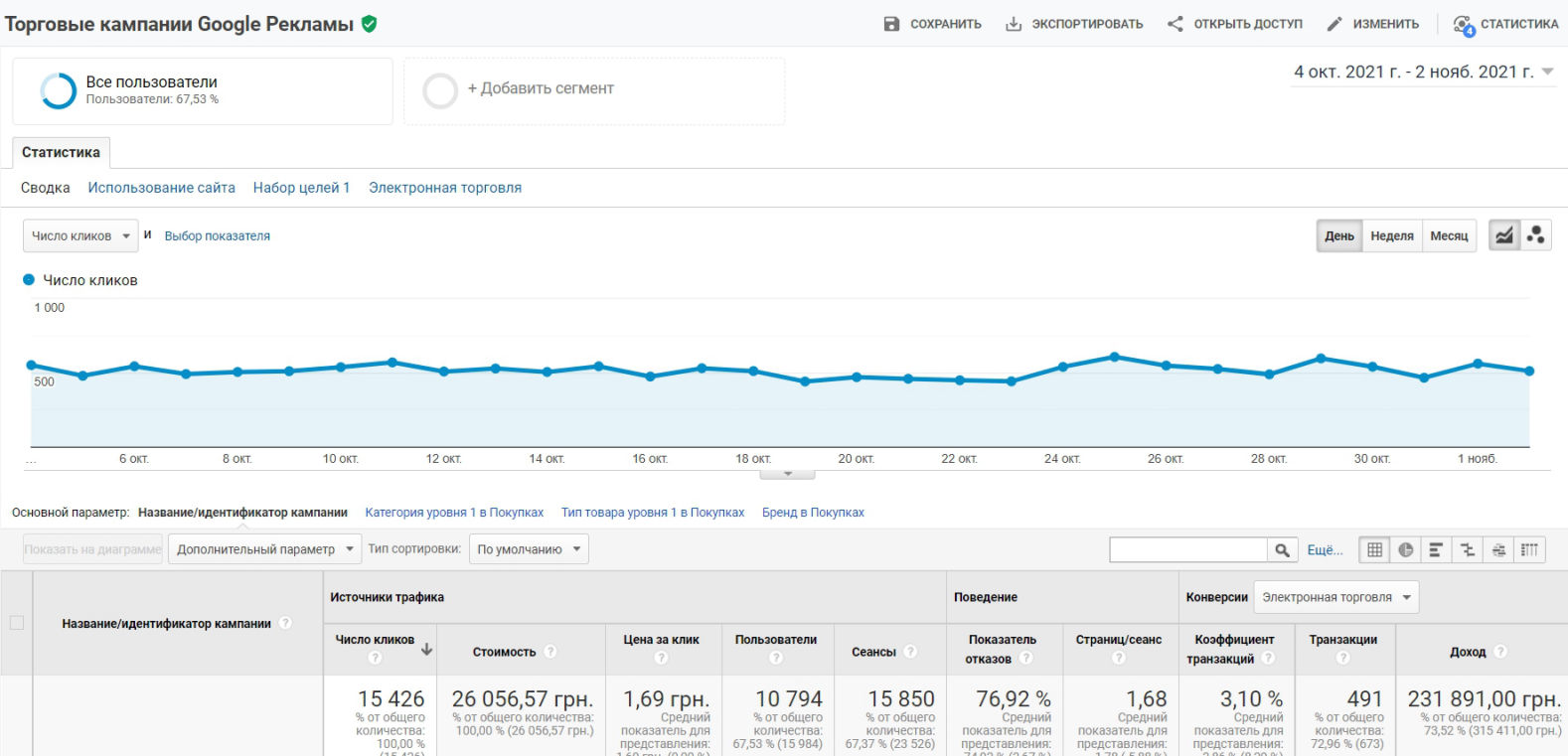1568x756 pixels.
Task: Open the Электронная торговля conversions dropdown
Action: point(1336,597)
